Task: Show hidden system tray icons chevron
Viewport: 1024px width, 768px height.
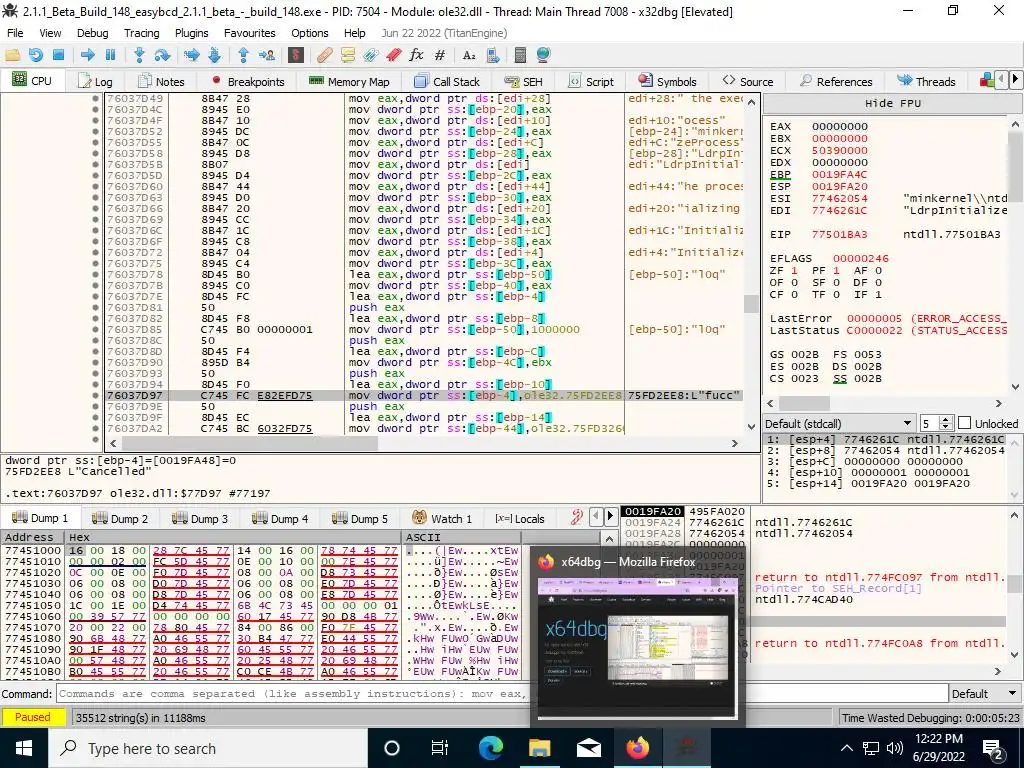Action: [x=846, y=748]
